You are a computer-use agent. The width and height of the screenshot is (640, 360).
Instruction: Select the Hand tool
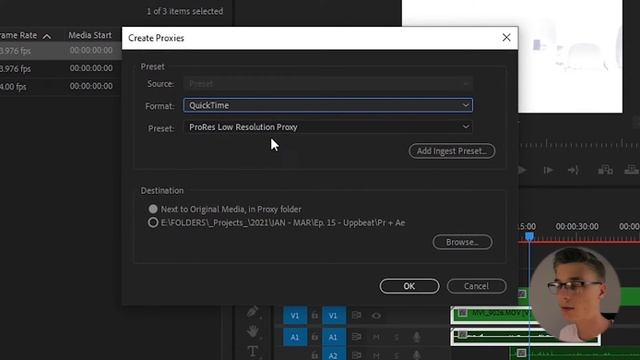[x=252, y=331]
